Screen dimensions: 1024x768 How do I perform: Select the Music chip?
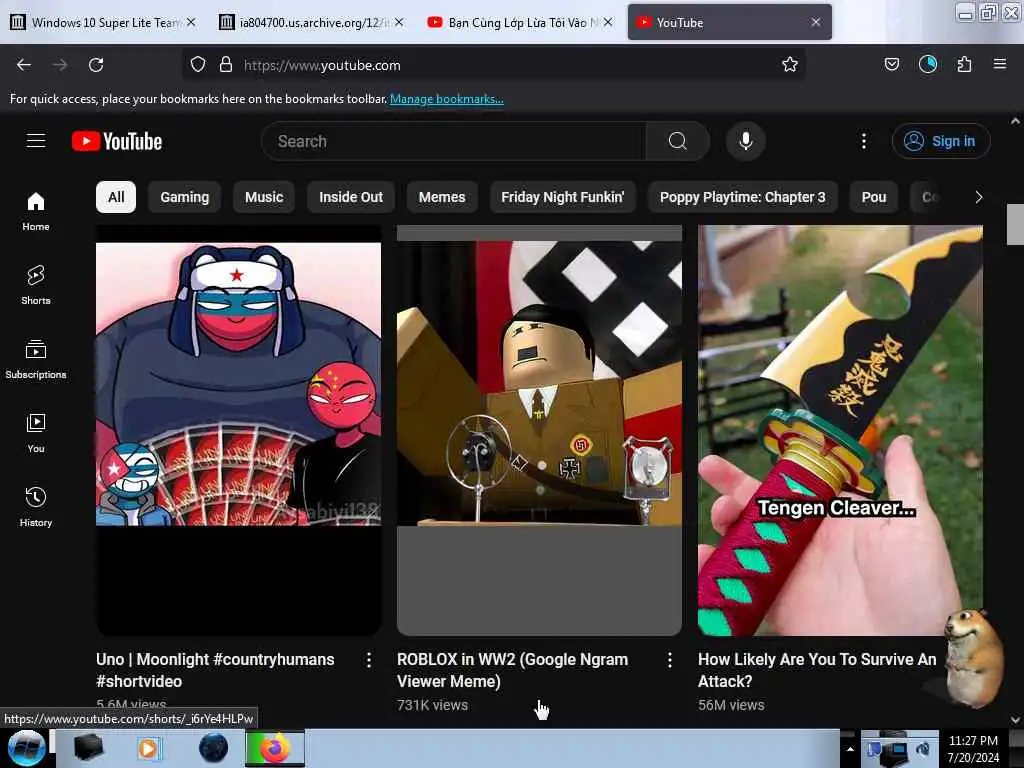click(264, 197)
